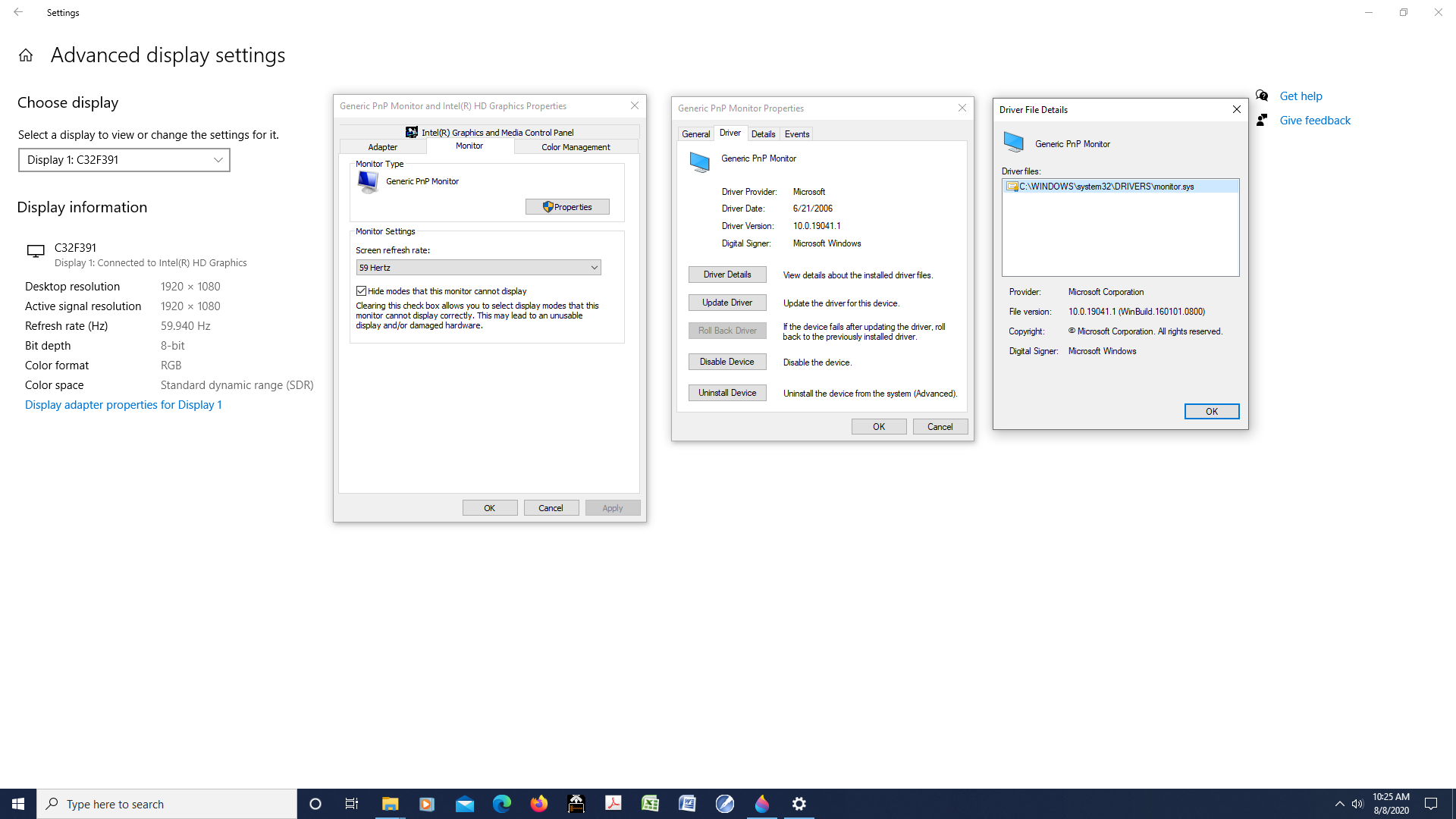The image size is (1456, 819).
Task: Click the Generic PnP Monitor icon in Properties
Action: click(x=699, y=162)
